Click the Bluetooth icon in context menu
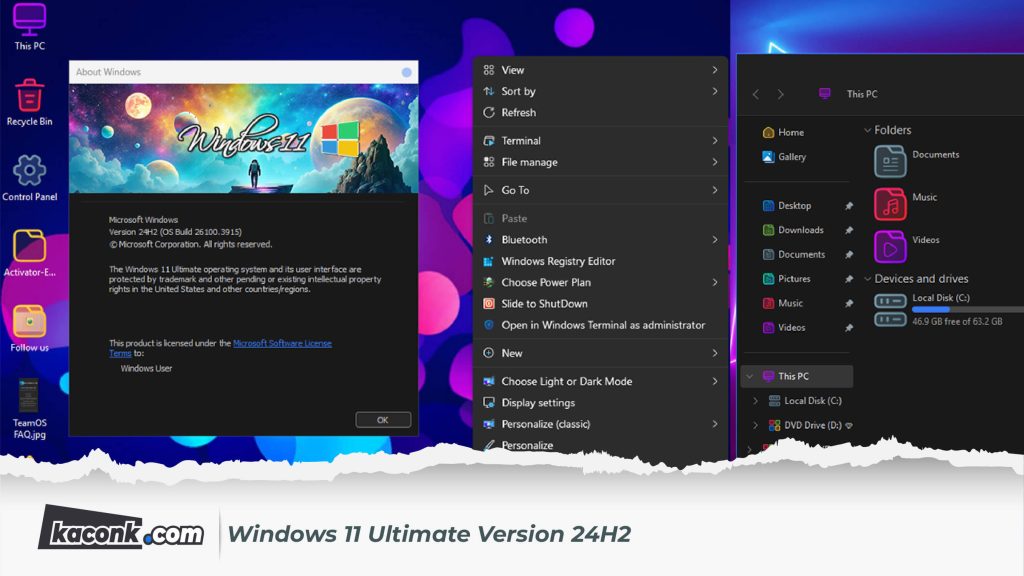This screenshot has height=576, width=1024. (488, 240)
